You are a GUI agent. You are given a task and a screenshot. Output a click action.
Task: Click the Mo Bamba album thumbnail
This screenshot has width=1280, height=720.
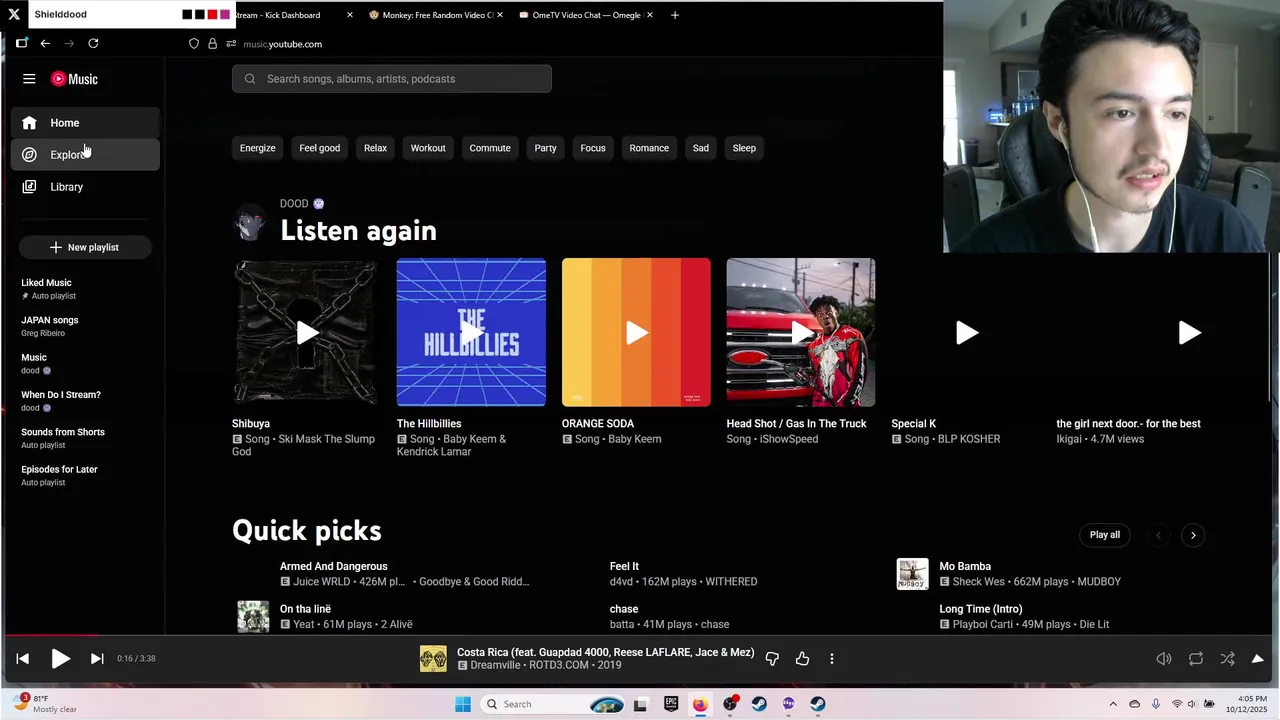pyautogui.click(x=912, y=574)
